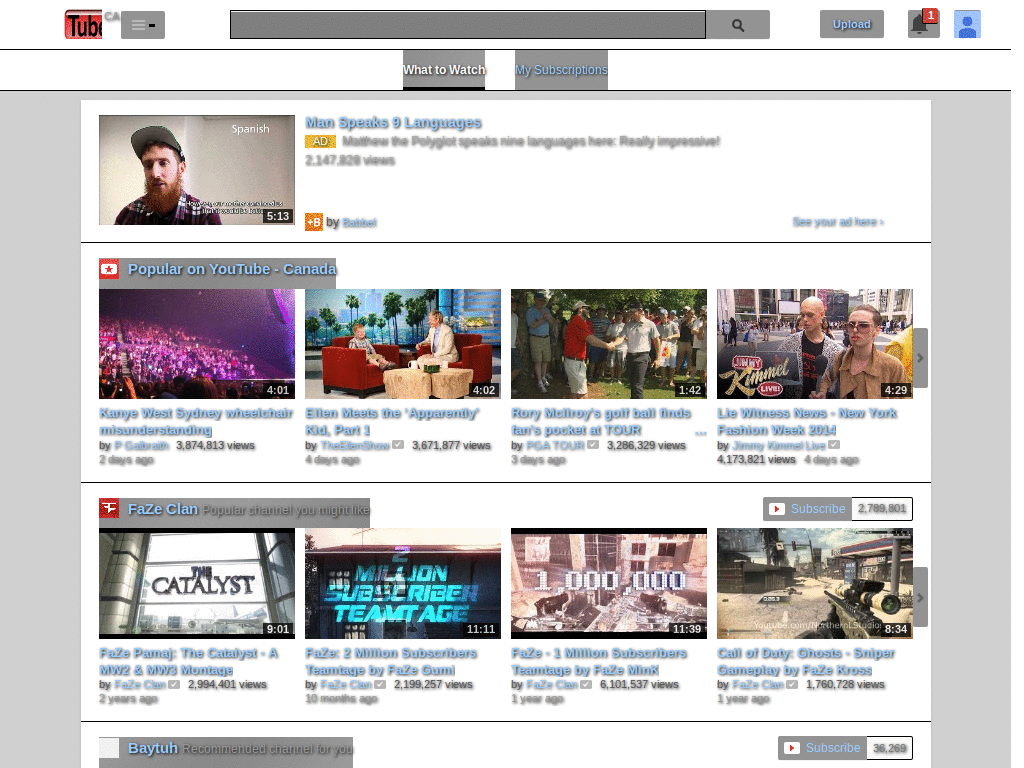1024x768 pixels.
Task: Click verified badge under 1 Million Teamtage
Action: tap(586, 684)
